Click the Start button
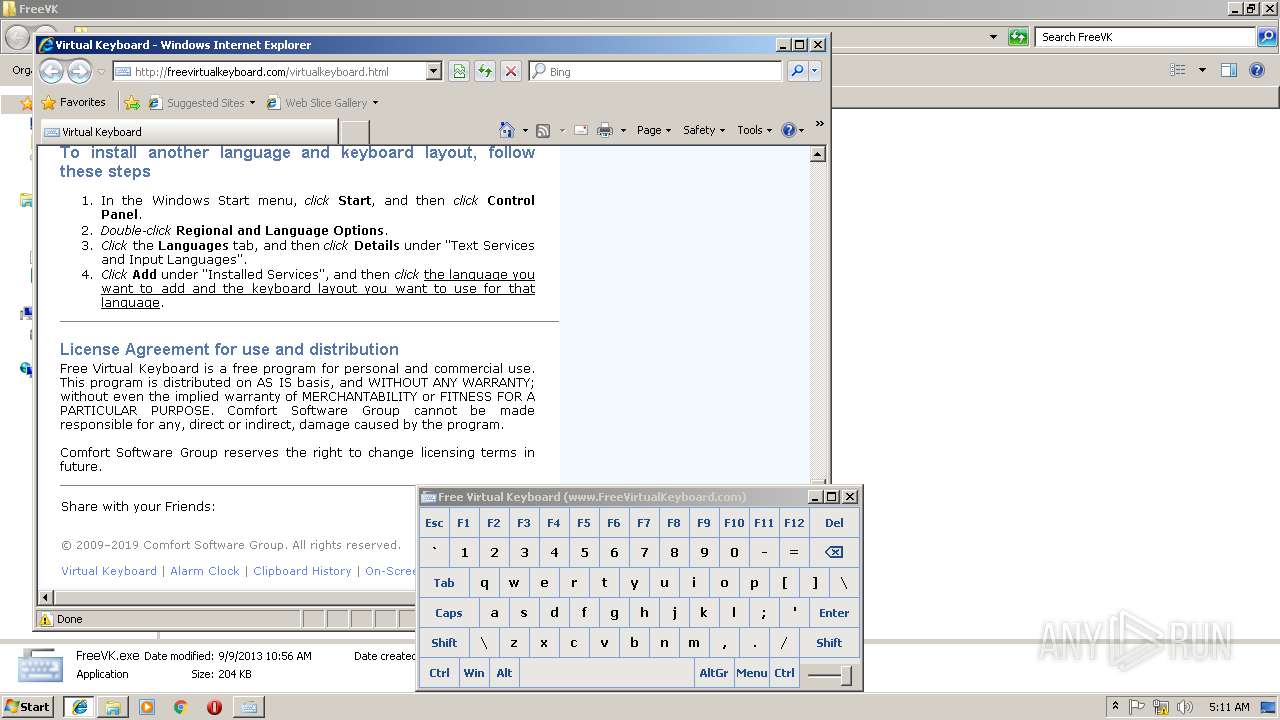This screenshot has height=720, width=1280. click(x=28, y=707)
